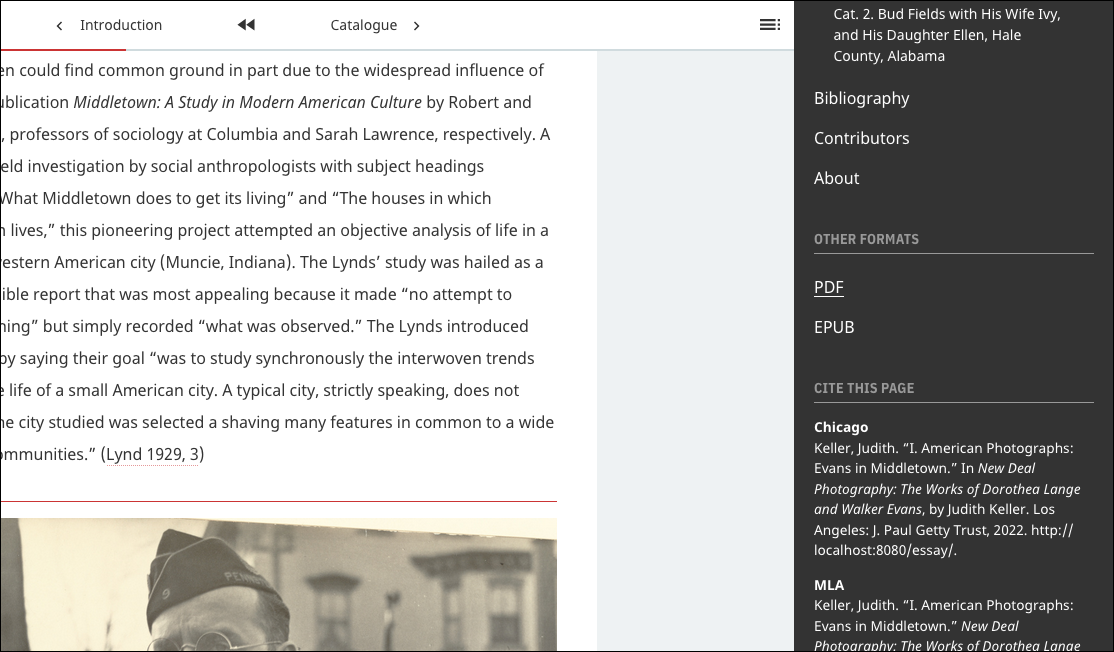Click the double-arrow rewind icon in toolbar
Viewport: 1114px width, 652px height.
pos(246,24)
